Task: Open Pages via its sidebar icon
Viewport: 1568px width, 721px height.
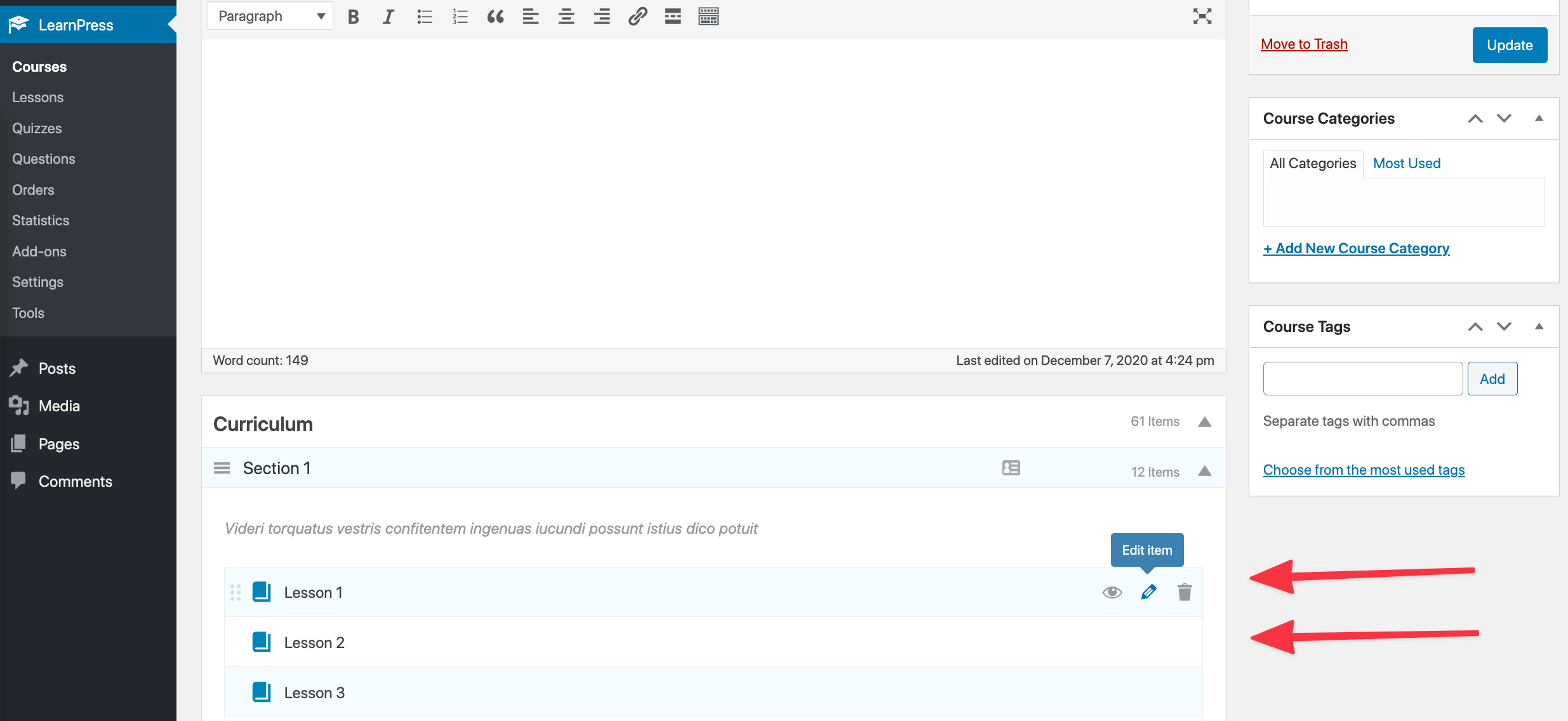Action: (18, 444)
